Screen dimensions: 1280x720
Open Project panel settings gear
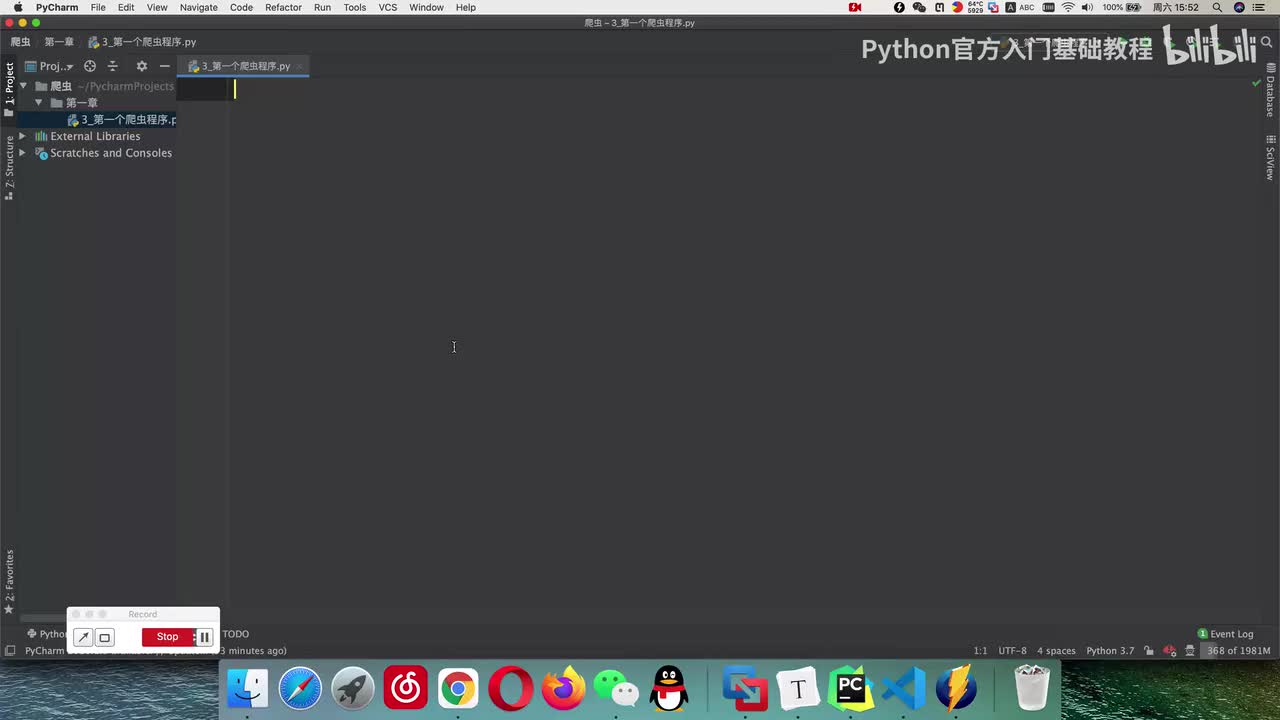coord(141,66)
